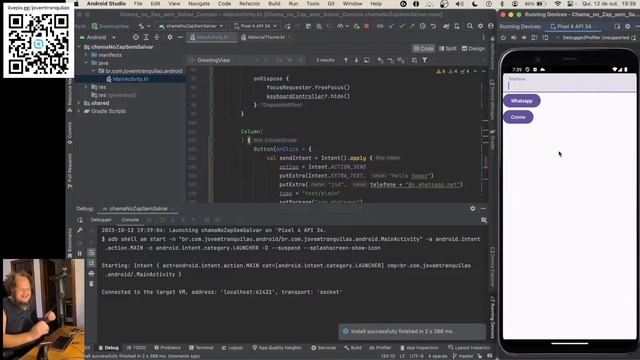Open Debug panel settings gear
640x360 pixels.
(x=473, y=208)
